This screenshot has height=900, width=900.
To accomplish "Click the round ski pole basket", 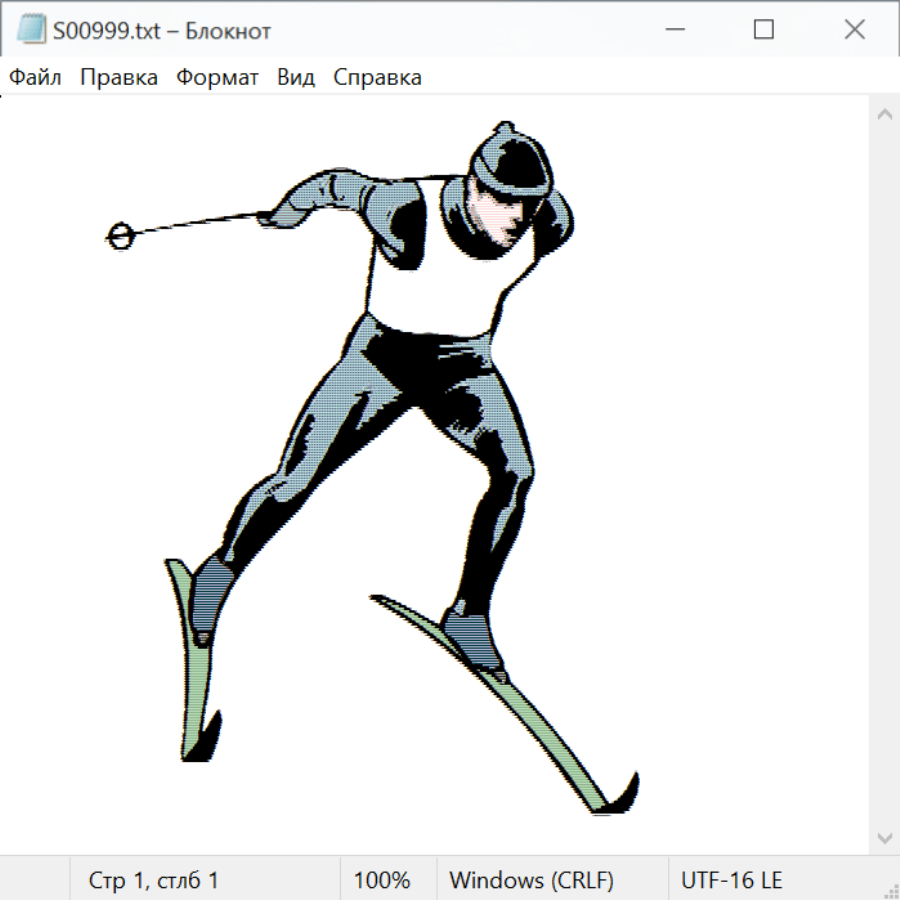I will tap(120, 237).
